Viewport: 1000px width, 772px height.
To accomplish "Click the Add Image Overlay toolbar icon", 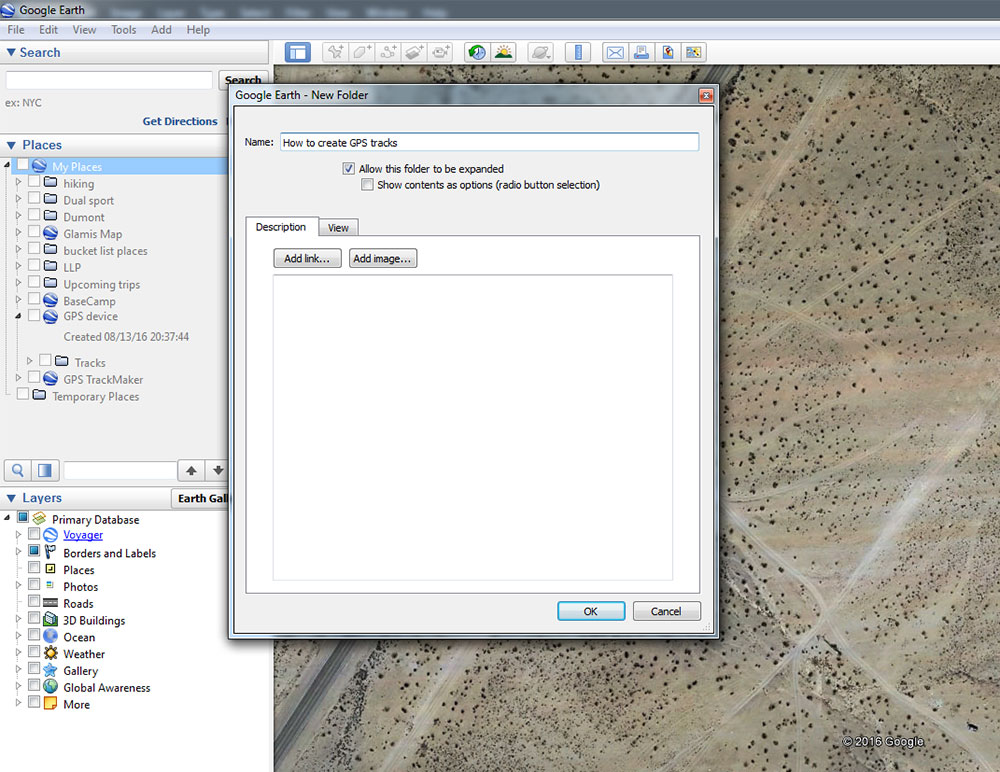I will [414, 52].
